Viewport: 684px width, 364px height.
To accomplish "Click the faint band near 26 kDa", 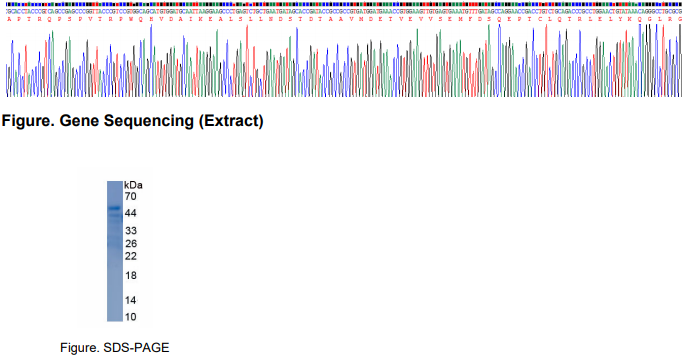I will 115,242.
